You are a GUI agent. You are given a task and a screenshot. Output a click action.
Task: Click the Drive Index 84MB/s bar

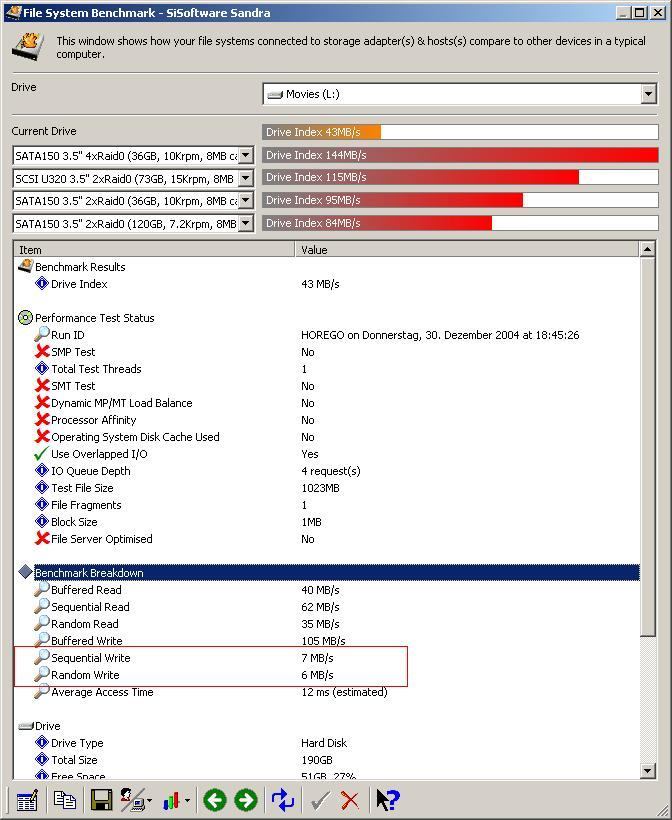tap(377, 223)
